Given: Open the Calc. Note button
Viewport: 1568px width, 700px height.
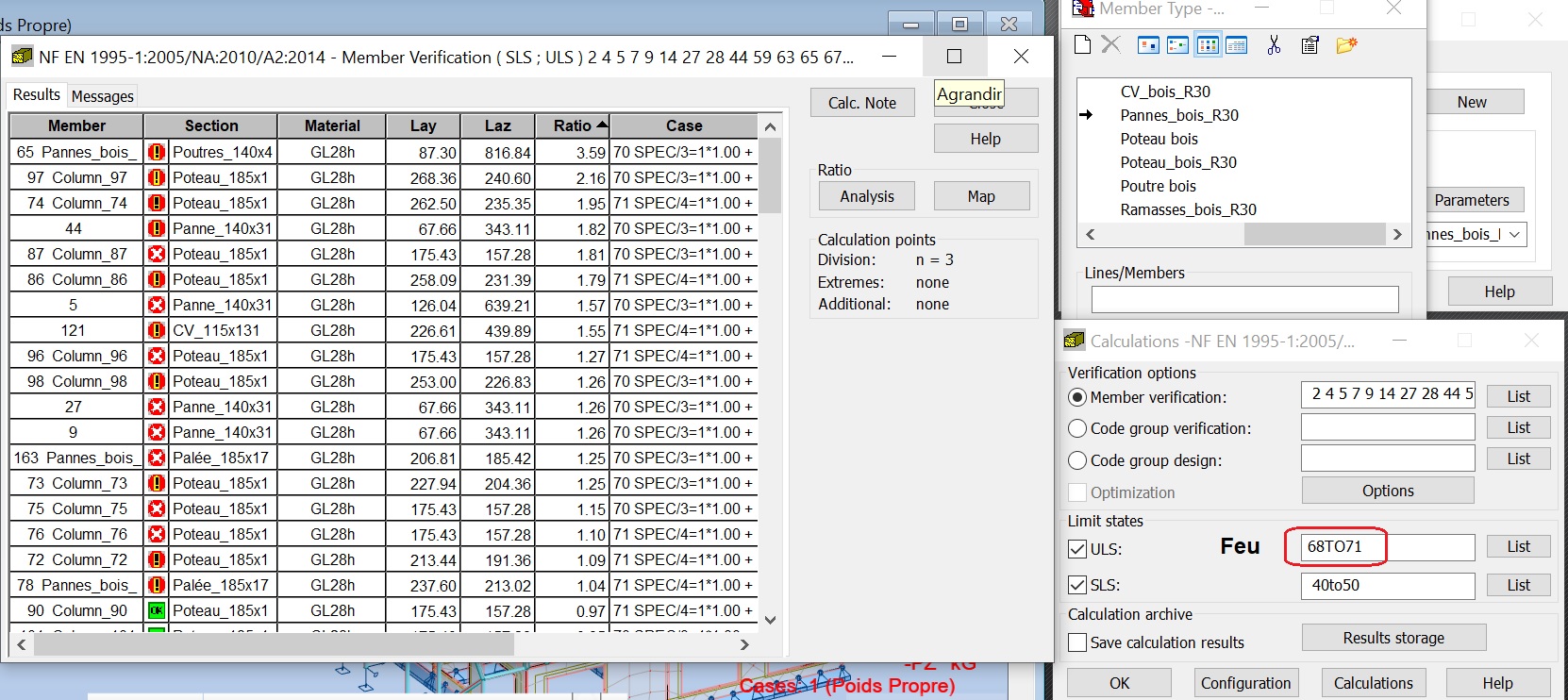Looking at the screenshot, I should point(862,103).
